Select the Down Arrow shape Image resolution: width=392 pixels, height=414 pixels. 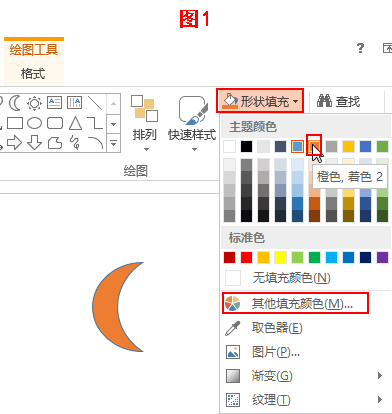34,143
